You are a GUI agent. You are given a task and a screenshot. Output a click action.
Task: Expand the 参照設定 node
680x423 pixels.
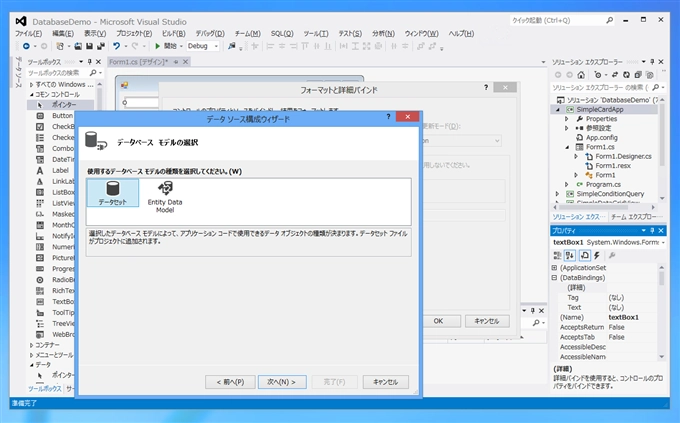[x=566, y=128]
